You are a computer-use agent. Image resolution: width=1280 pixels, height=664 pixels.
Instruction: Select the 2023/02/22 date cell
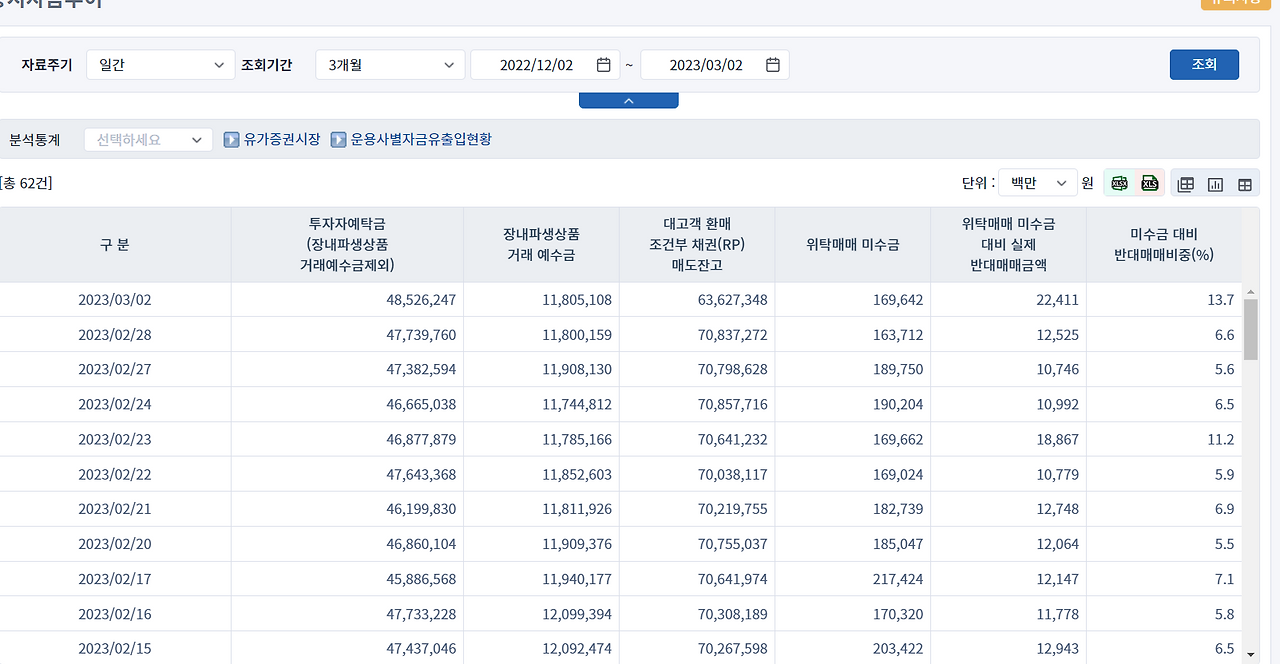click(x=115, y=474)
